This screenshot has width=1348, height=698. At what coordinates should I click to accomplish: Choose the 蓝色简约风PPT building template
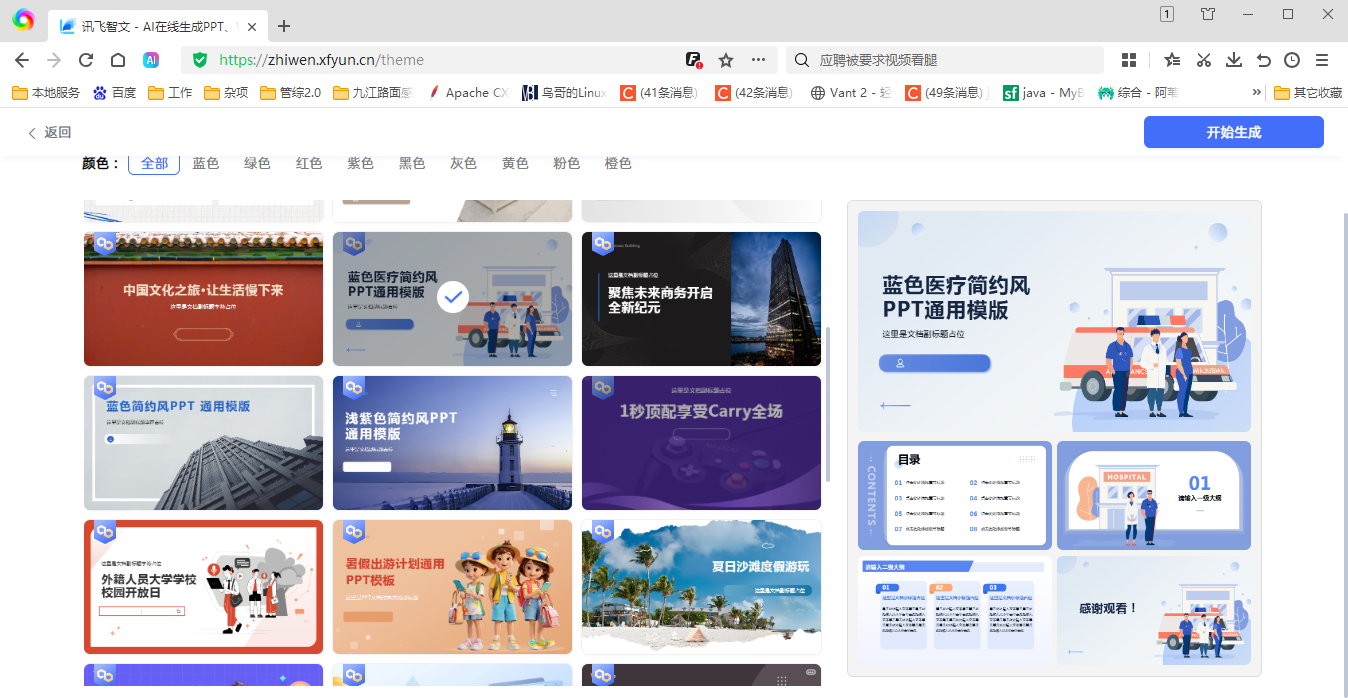(x=203, y=443)
